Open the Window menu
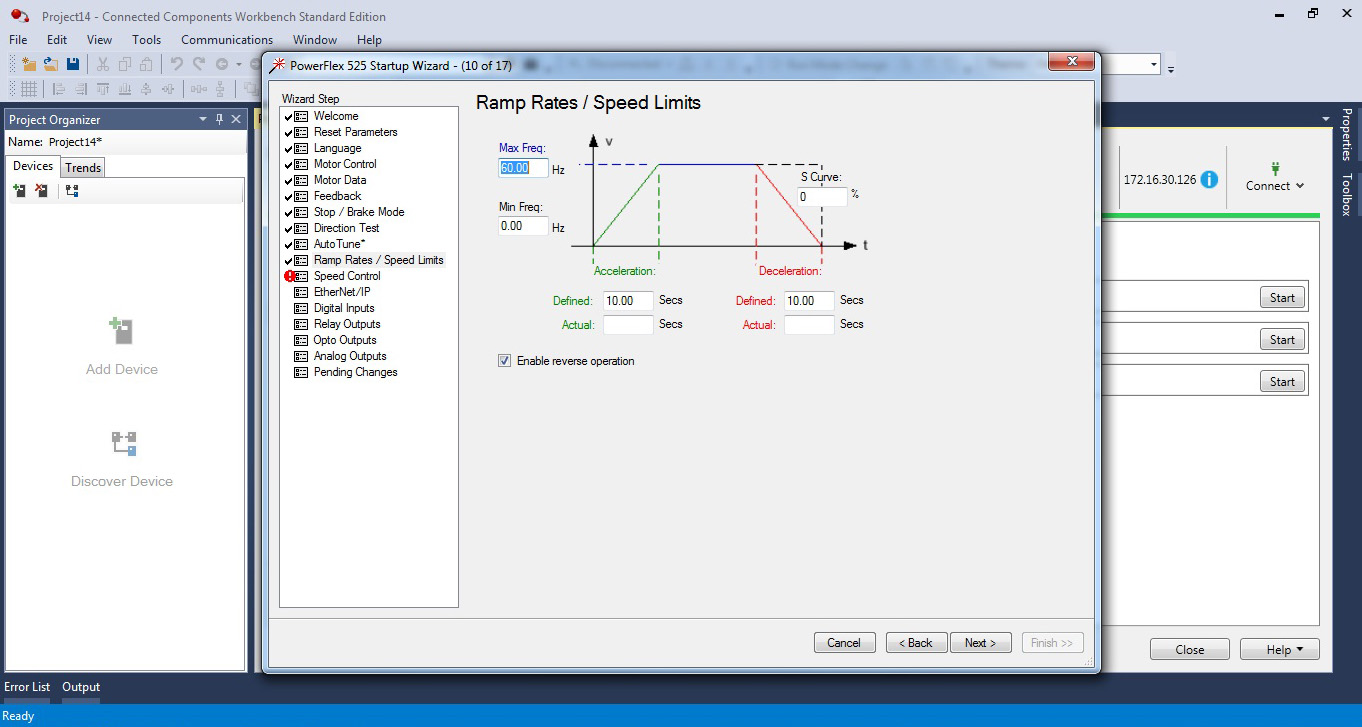Screen dimensions: 1362x727 click(x=315, y=40)
